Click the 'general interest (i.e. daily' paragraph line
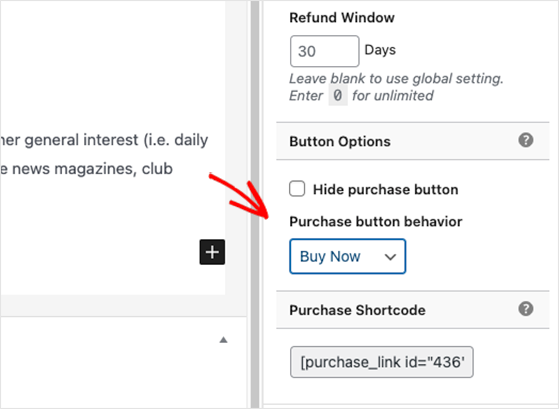 (x=104, y=140)
